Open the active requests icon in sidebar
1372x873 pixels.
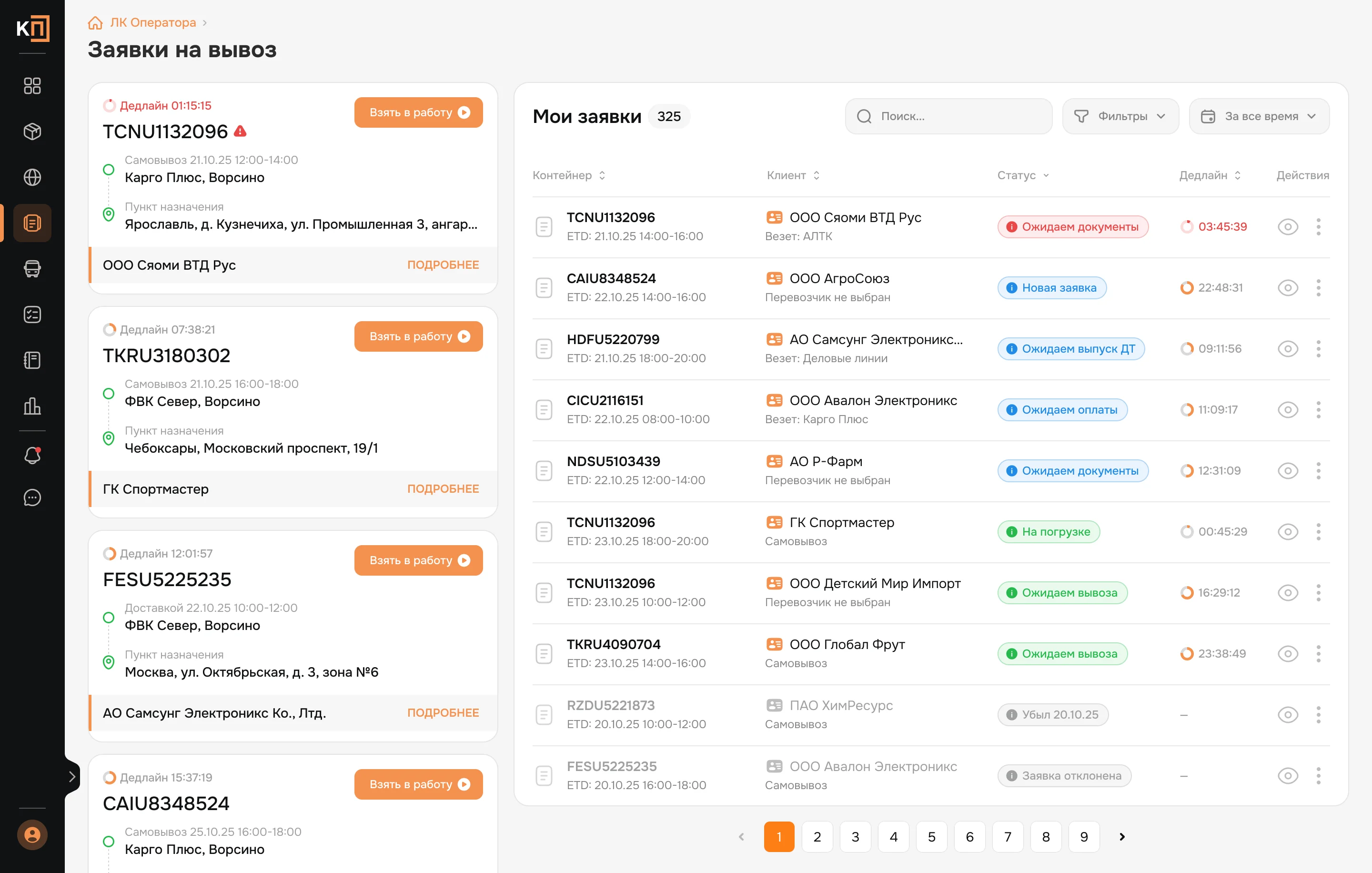point(32,223)
